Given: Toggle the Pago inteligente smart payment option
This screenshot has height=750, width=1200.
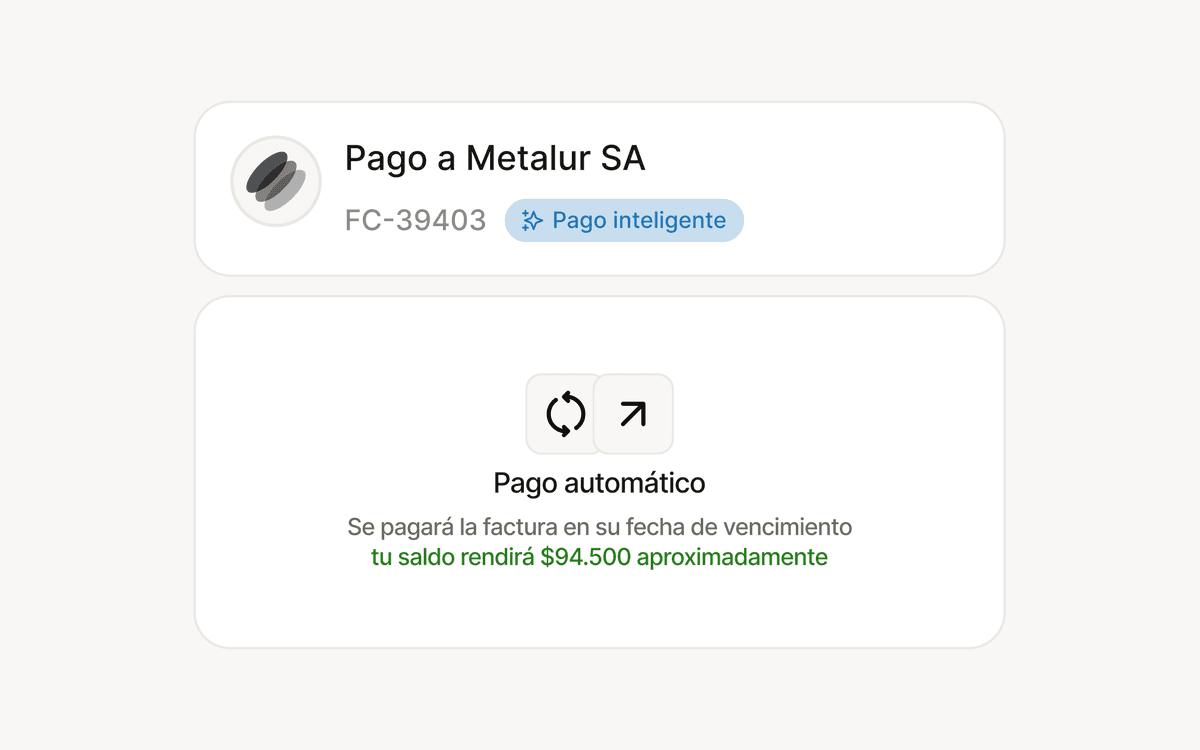Looking at the screenshot, I should [x=624, y=220].
